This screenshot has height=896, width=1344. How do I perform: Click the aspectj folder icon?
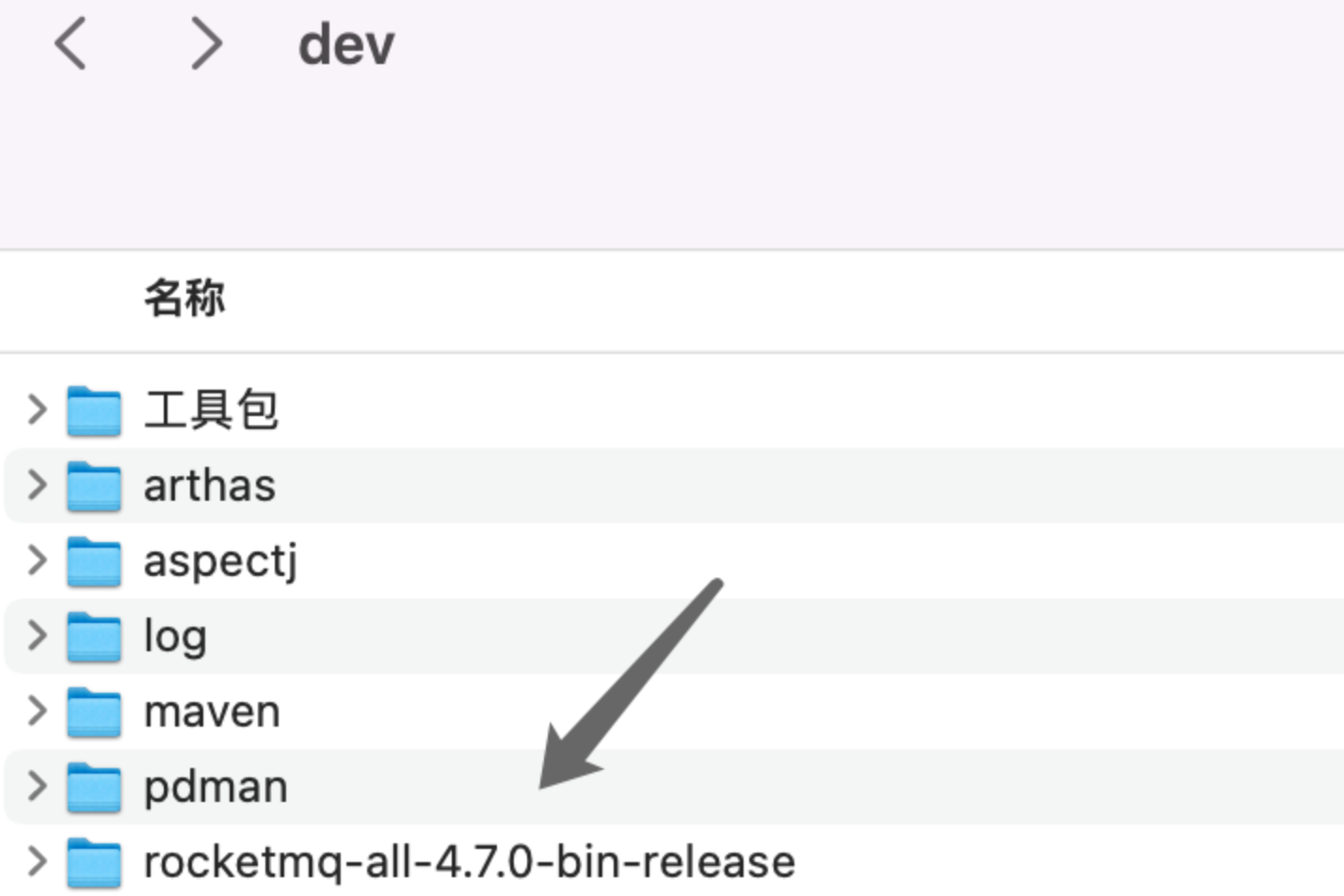[94, 562]
